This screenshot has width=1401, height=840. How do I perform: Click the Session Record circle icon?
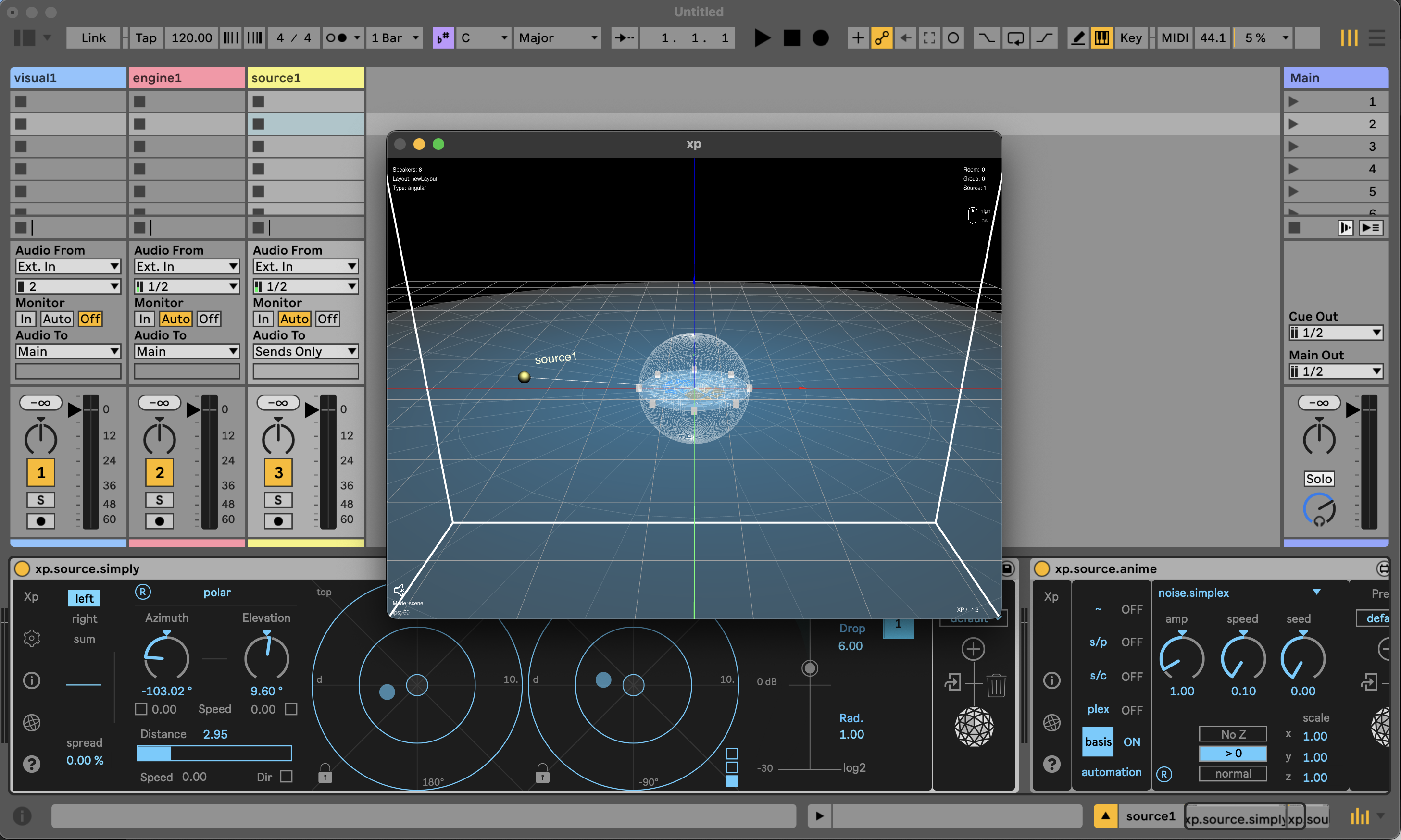[953, 38]
